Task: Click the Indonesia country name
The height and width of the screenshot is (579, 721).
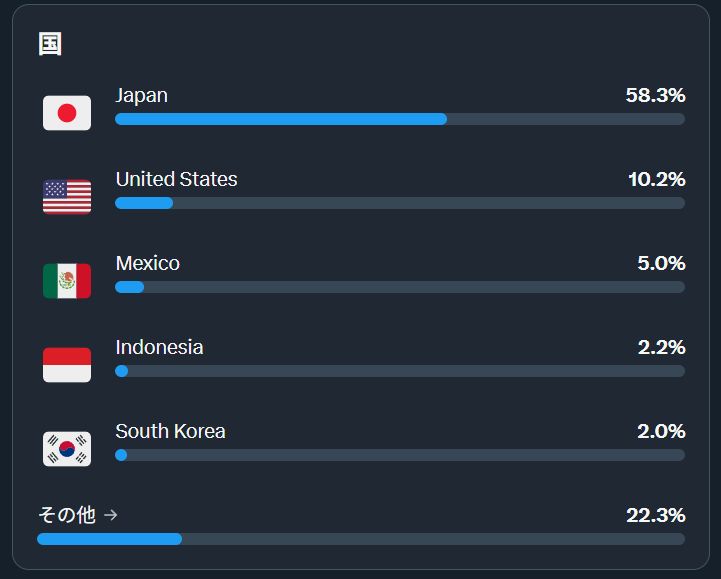Action: click(159, 348)
